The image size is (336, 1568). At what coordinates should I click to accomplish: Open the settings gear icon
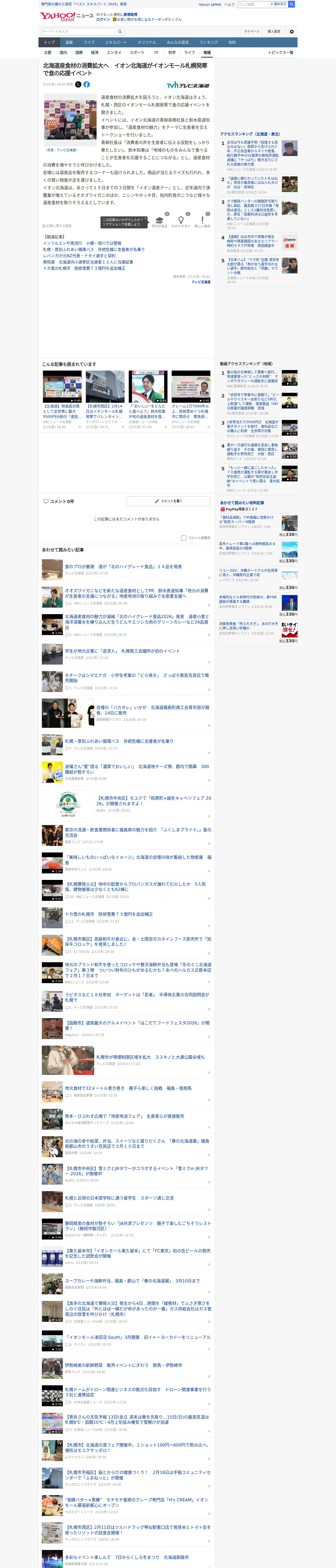click(292, 32)
